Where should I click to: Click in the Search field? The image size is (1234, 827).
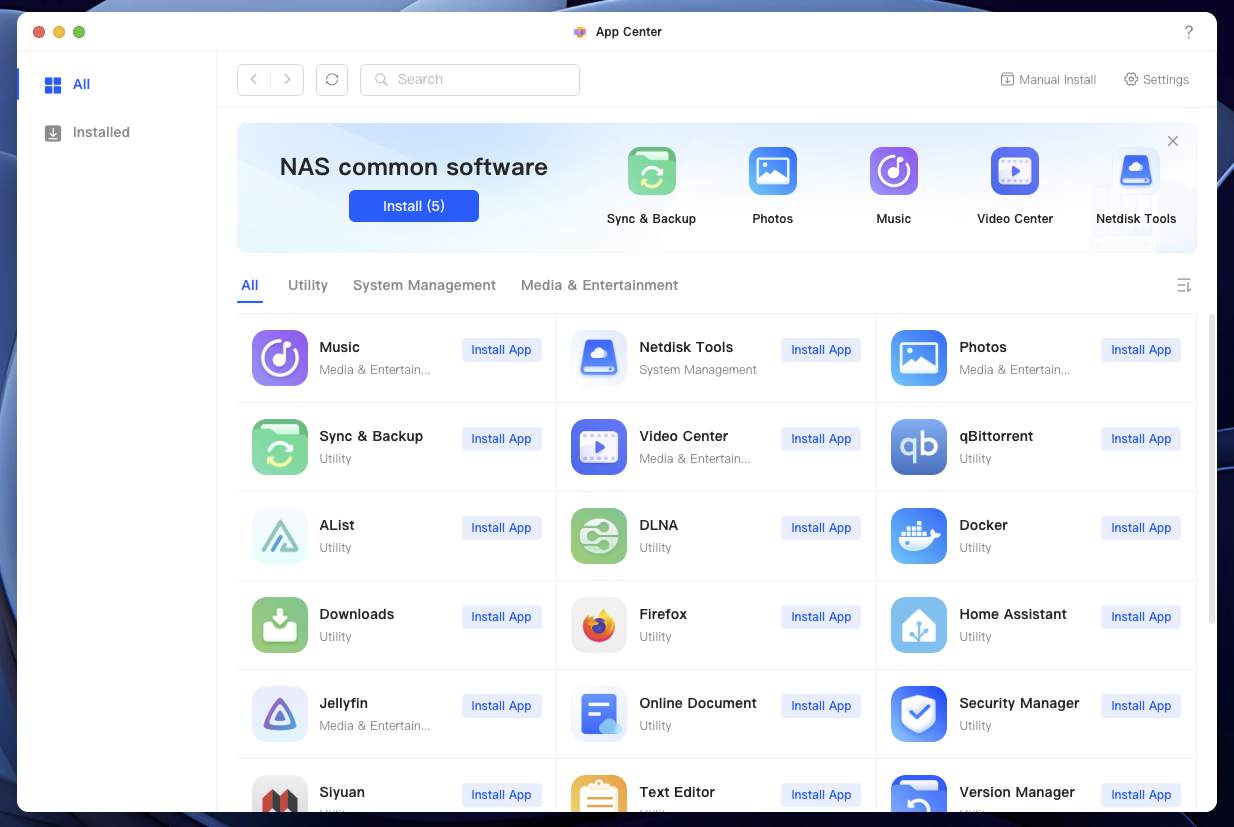470,79
